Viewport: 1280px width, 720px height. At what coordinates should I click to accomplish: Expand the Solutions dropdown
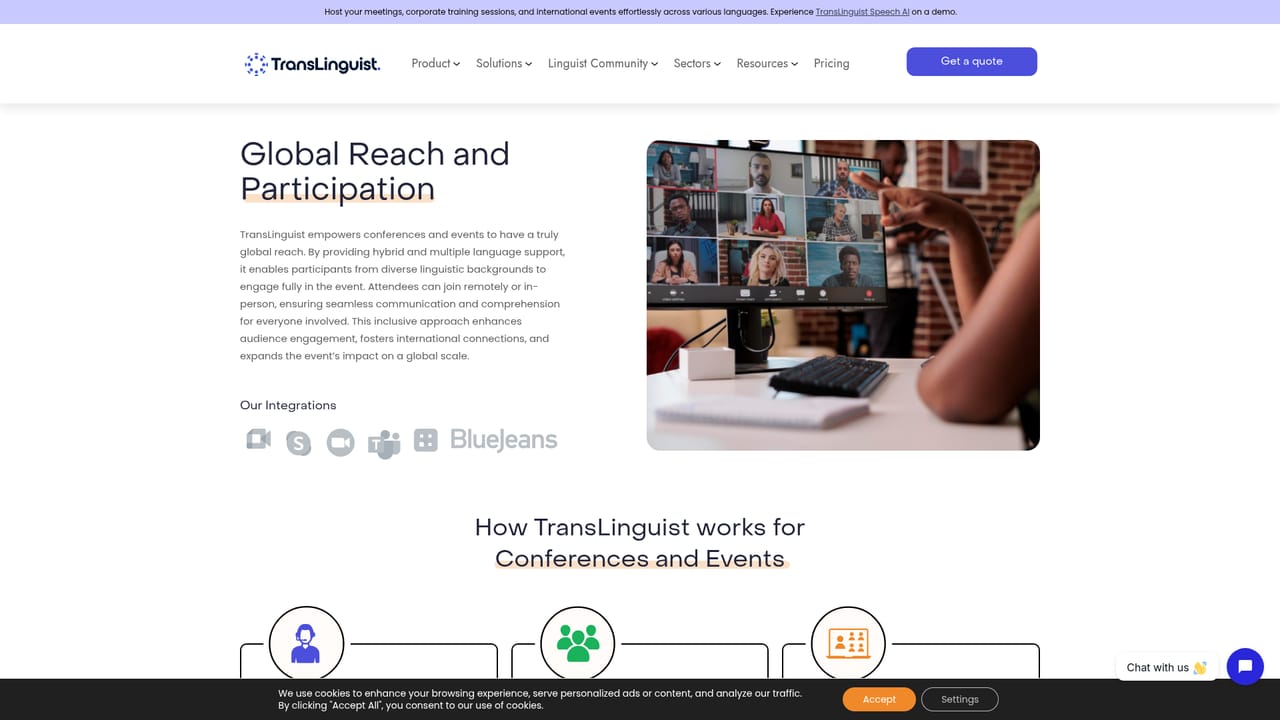pyautogui.click(x=504, y=63)
